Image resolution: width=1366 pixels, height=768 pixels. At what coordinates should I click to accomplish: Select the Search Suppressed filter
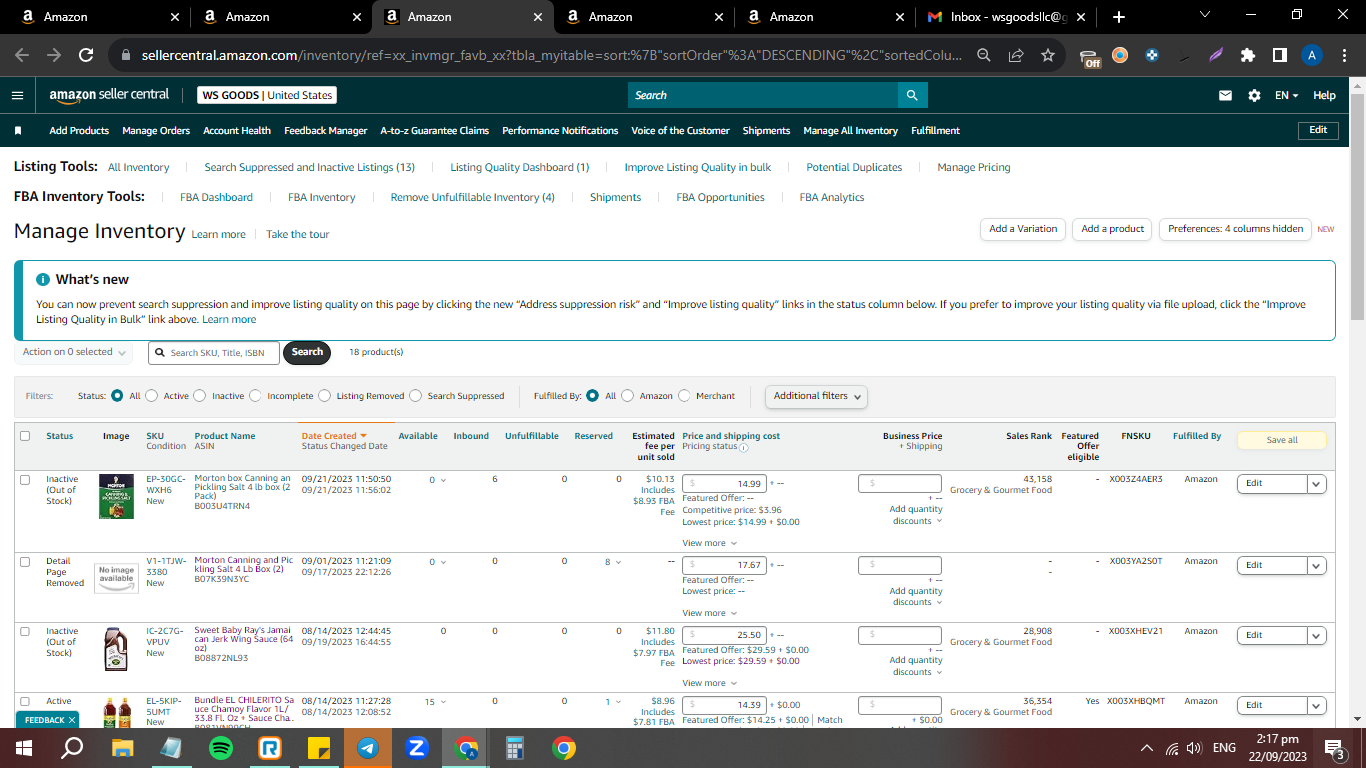[x=415, y=396]
